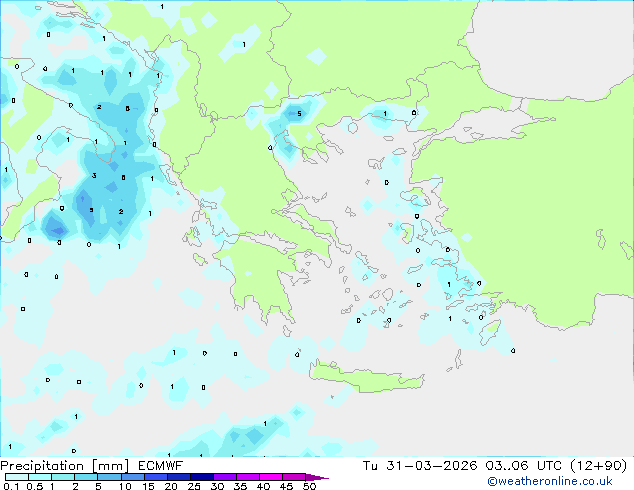The width and height of the screenshot is (634, 490).
Task: Pick the legend swatch between 15 and 20
Action: click(x=156, y=477)
